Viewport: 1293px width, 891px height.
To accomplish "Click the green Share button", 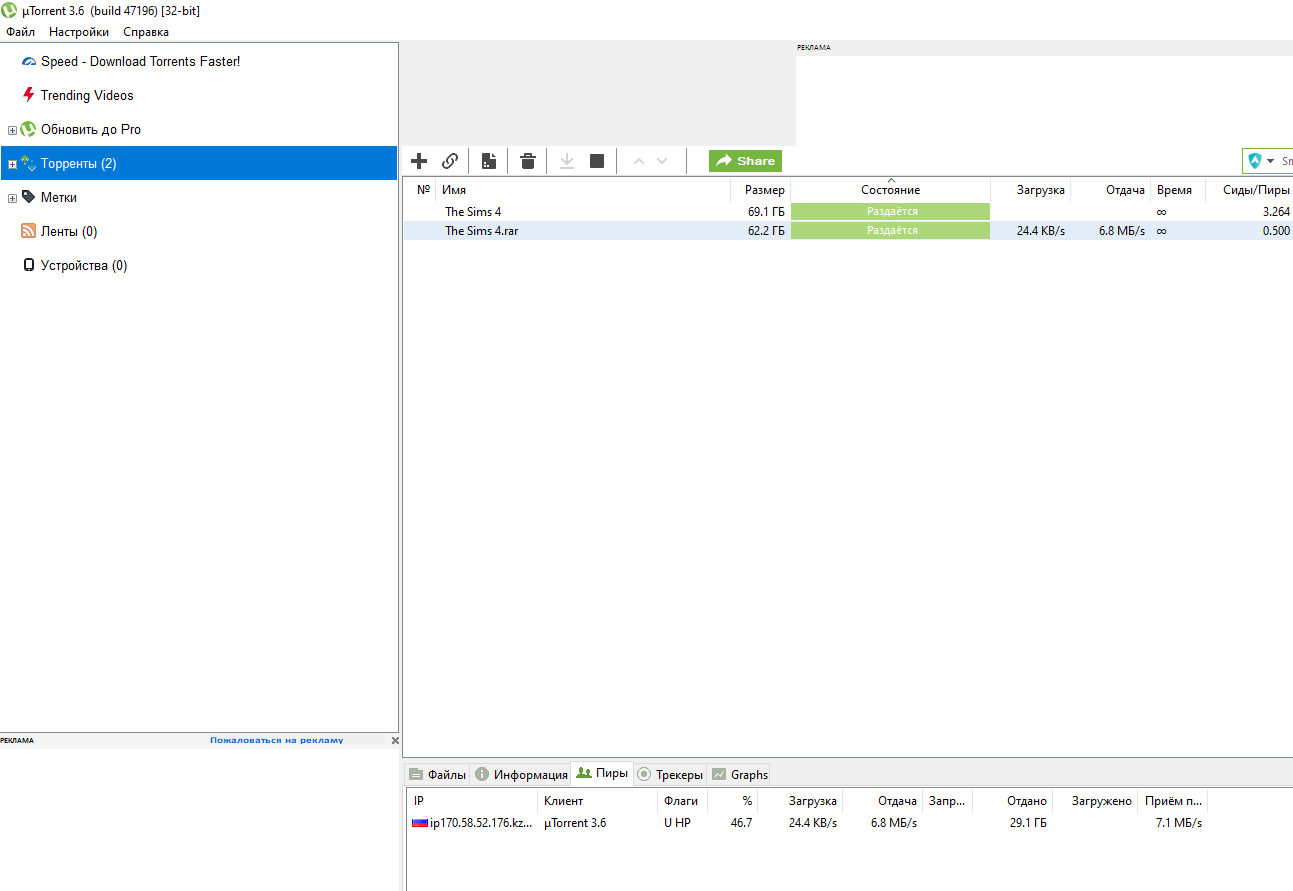I will [x=745, y=161].
